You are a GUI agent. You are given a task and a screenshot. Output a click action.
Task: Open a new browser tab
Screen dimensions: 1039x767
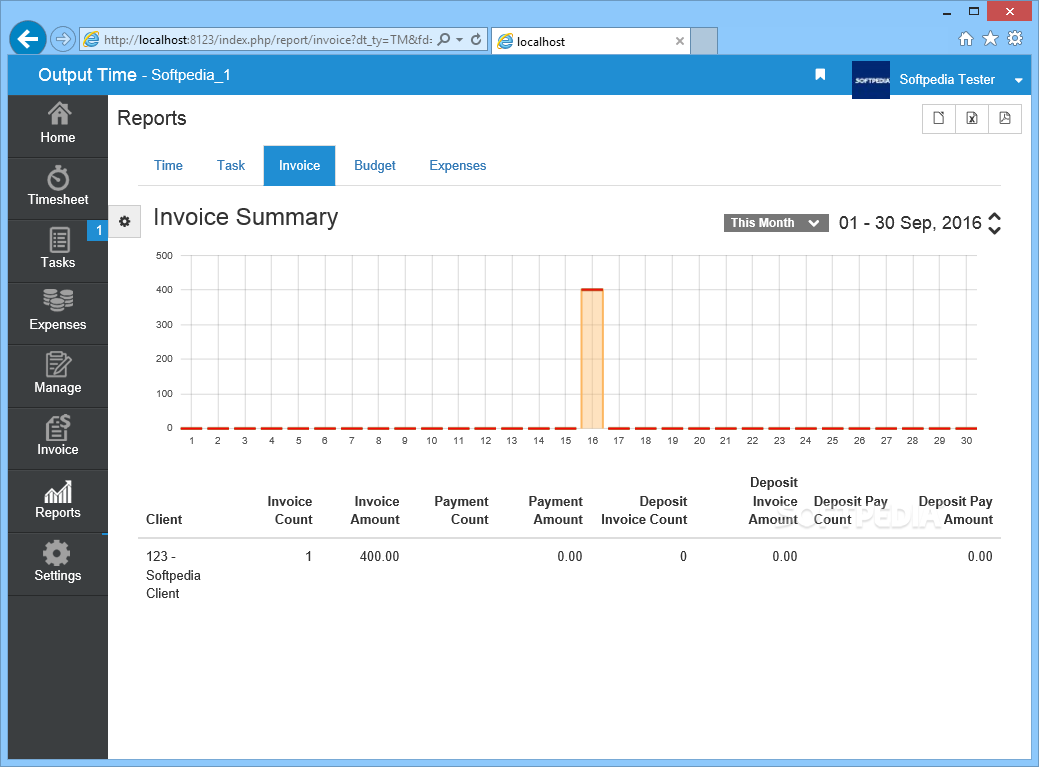tap(704, 41)
